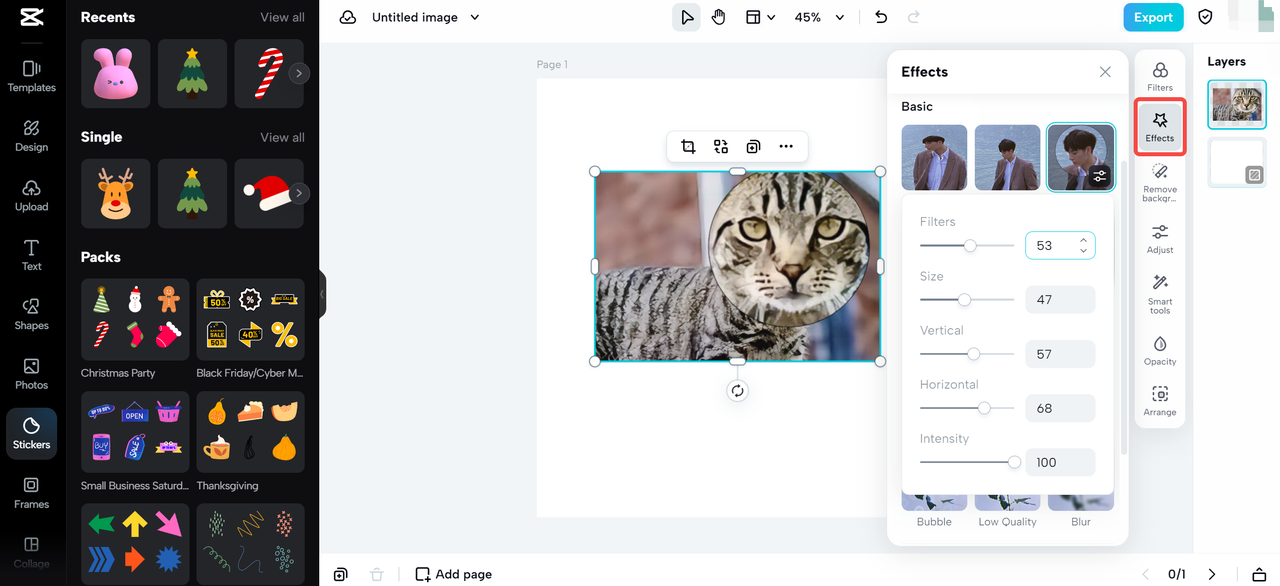Open the Photos panel

click(x=31, y=374)
